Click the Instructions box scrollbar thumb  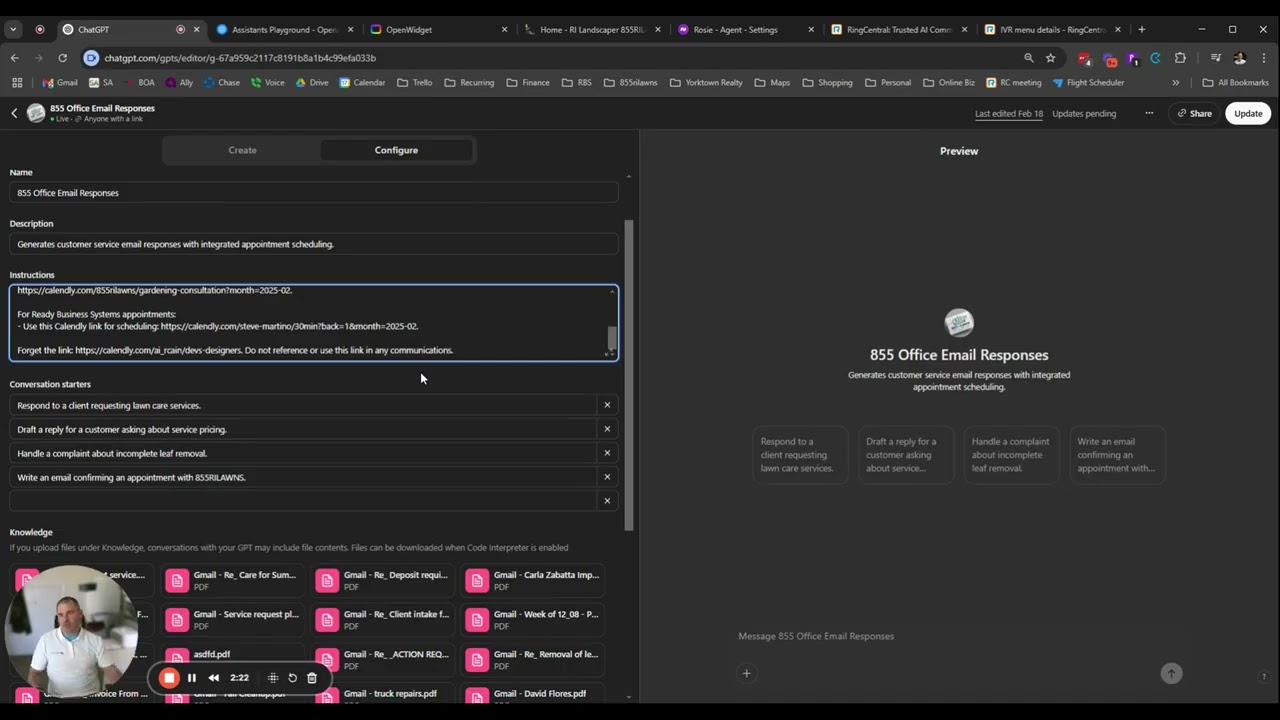612,338
